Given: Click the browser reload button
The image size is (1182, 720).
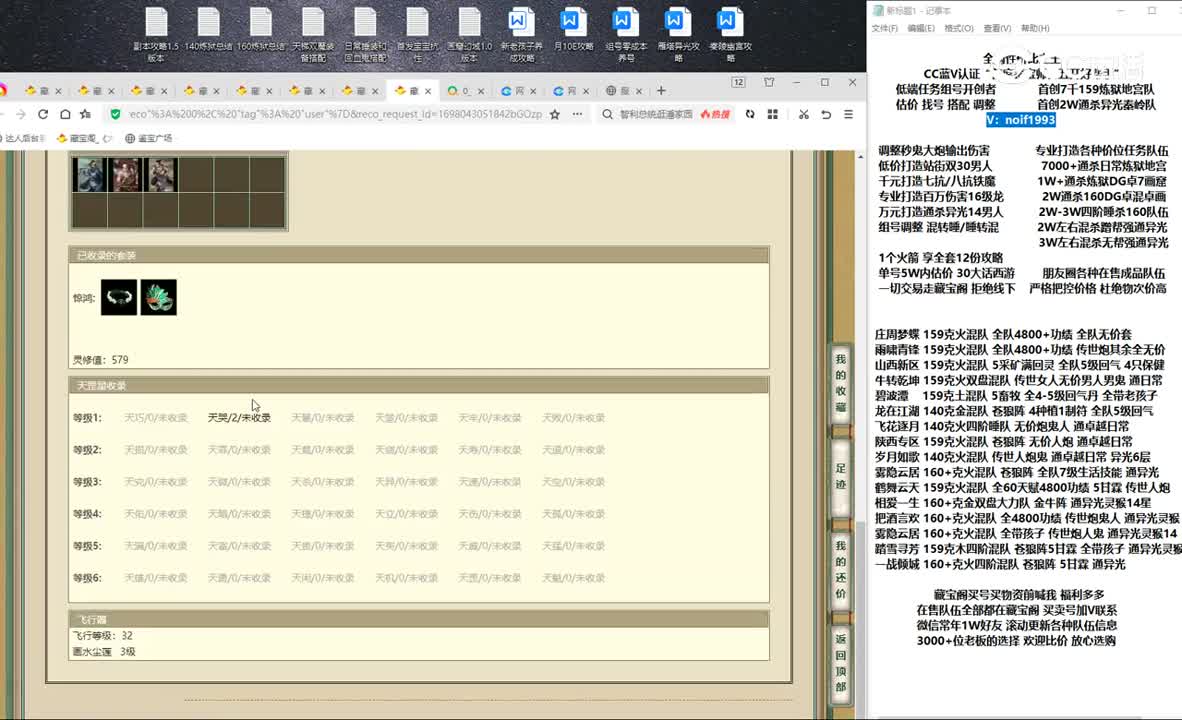Looking at the screenshot, I should pos(43,115).
